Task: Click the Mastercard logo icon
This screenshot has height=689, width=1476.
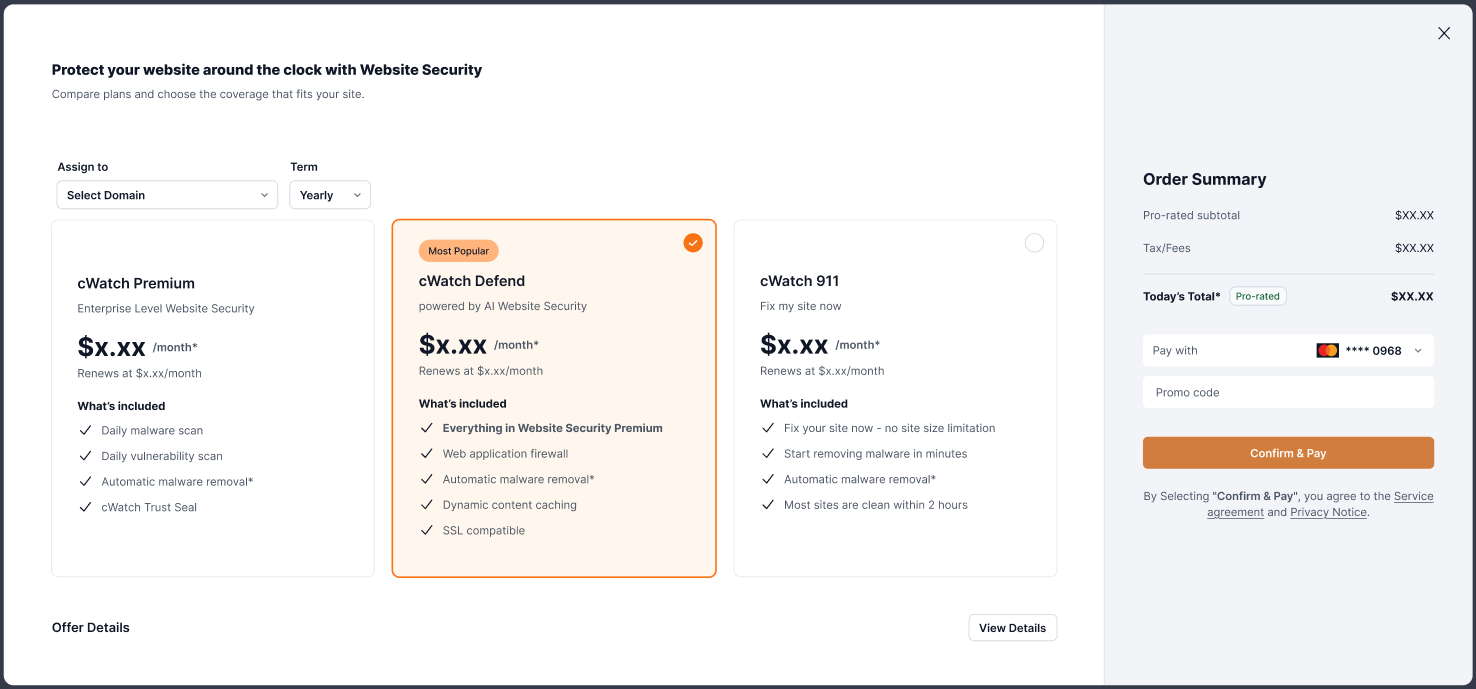Action: [x=1327, y=351]
